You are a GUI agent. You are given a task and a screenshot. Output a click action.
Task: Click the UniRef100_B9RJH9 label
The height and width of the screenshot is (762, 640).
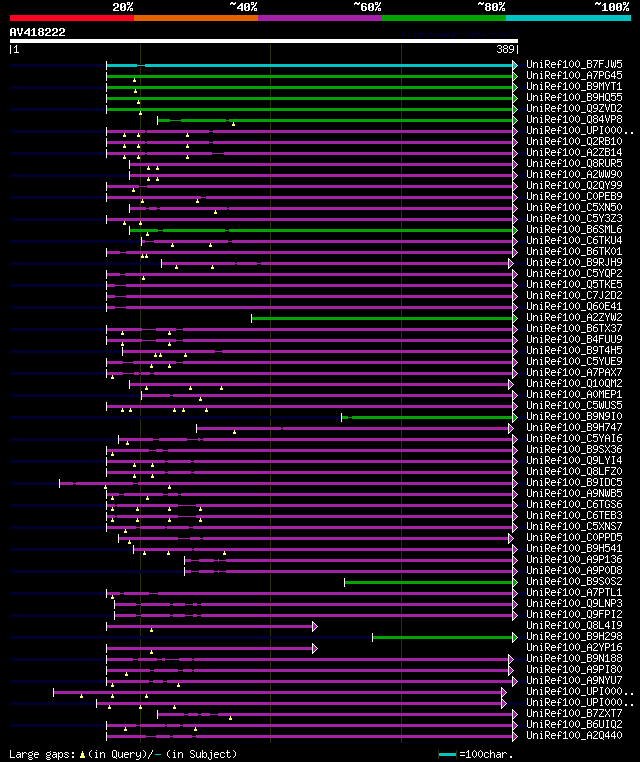tap(574, 262)
